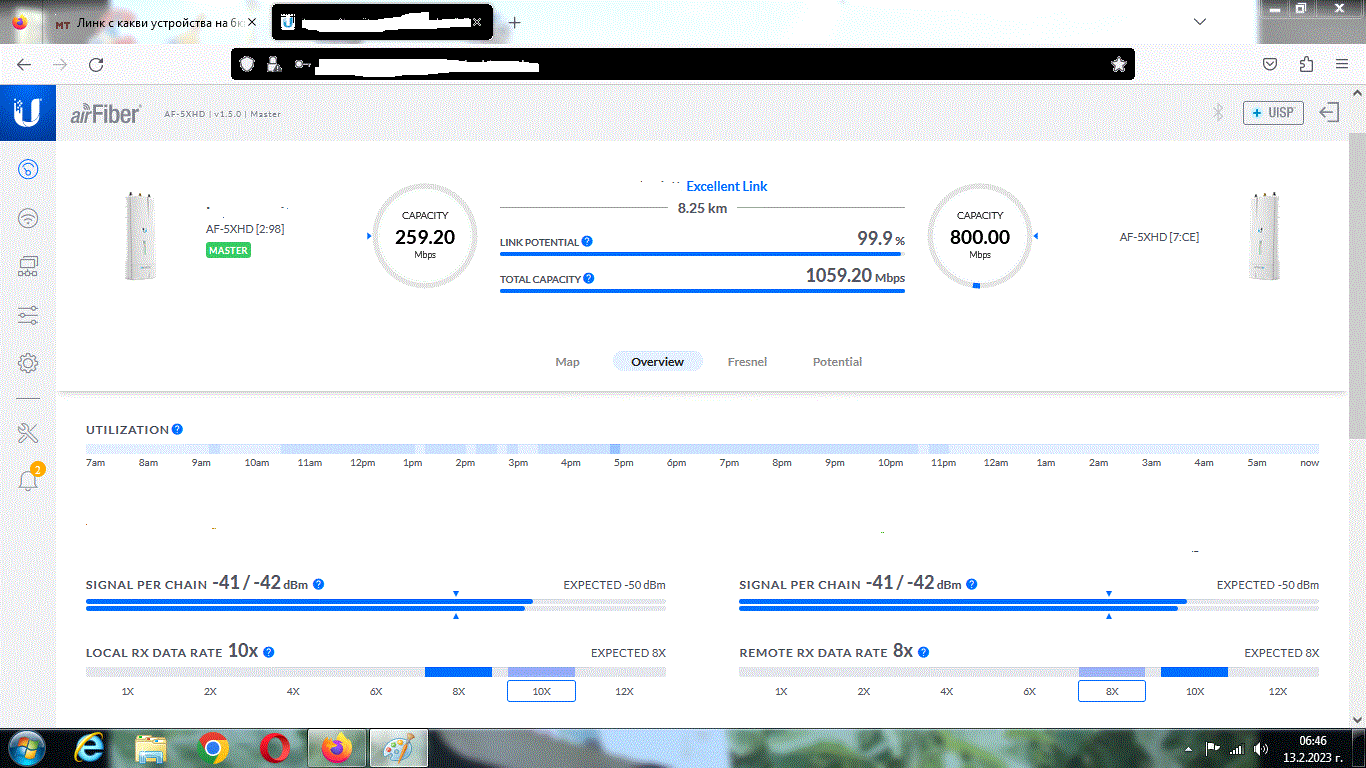Screen dimensions: 1366x768
Task: Click the help icon next to Utilization
Action: (177, 429)
